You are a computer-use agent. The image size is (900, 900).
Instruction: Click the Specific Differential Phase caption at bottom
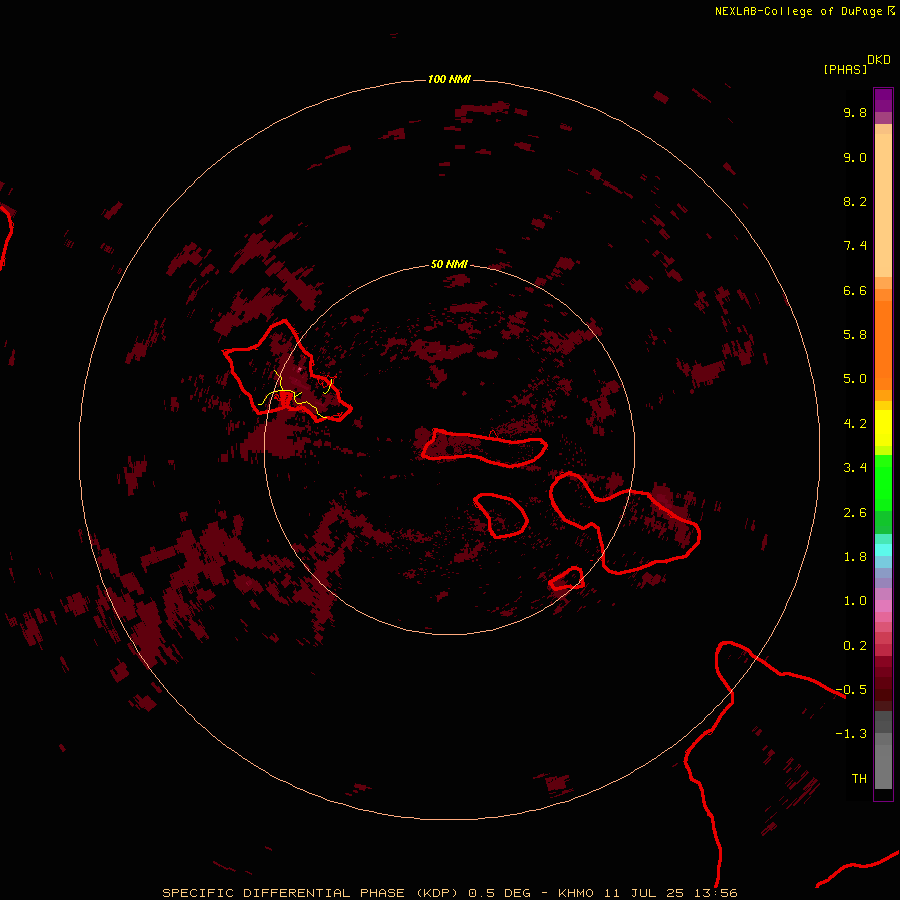point(449,893)
